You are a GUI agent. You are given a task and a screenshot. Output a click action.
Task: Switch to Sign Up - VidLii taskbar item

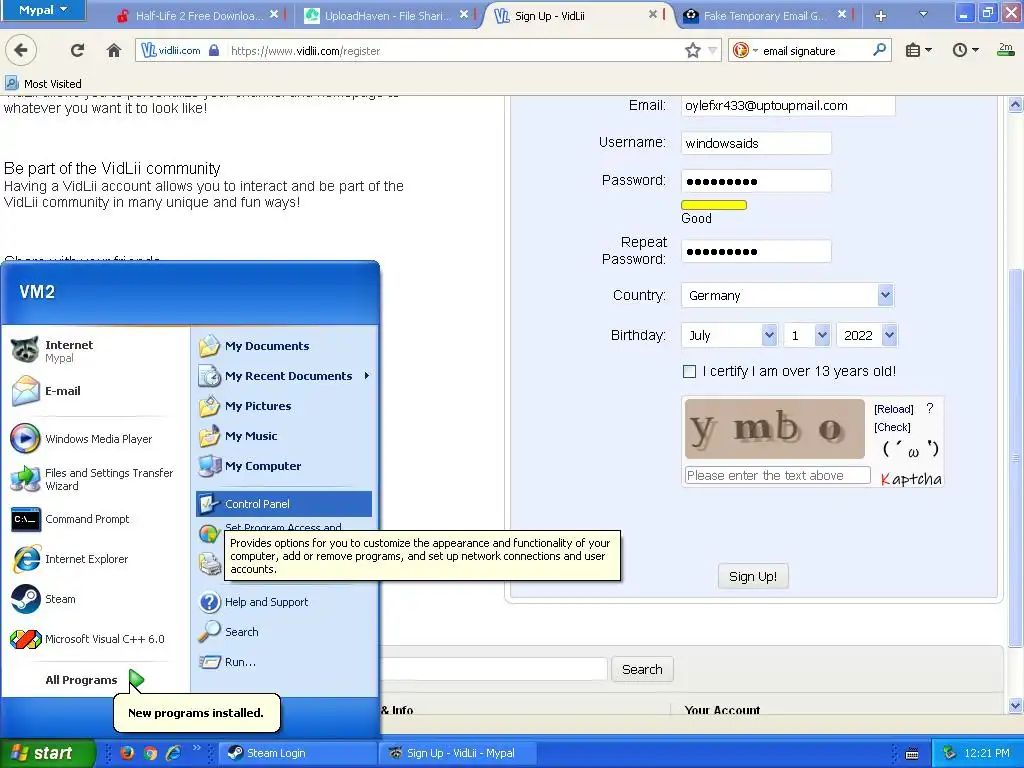(x=457, y=753)
